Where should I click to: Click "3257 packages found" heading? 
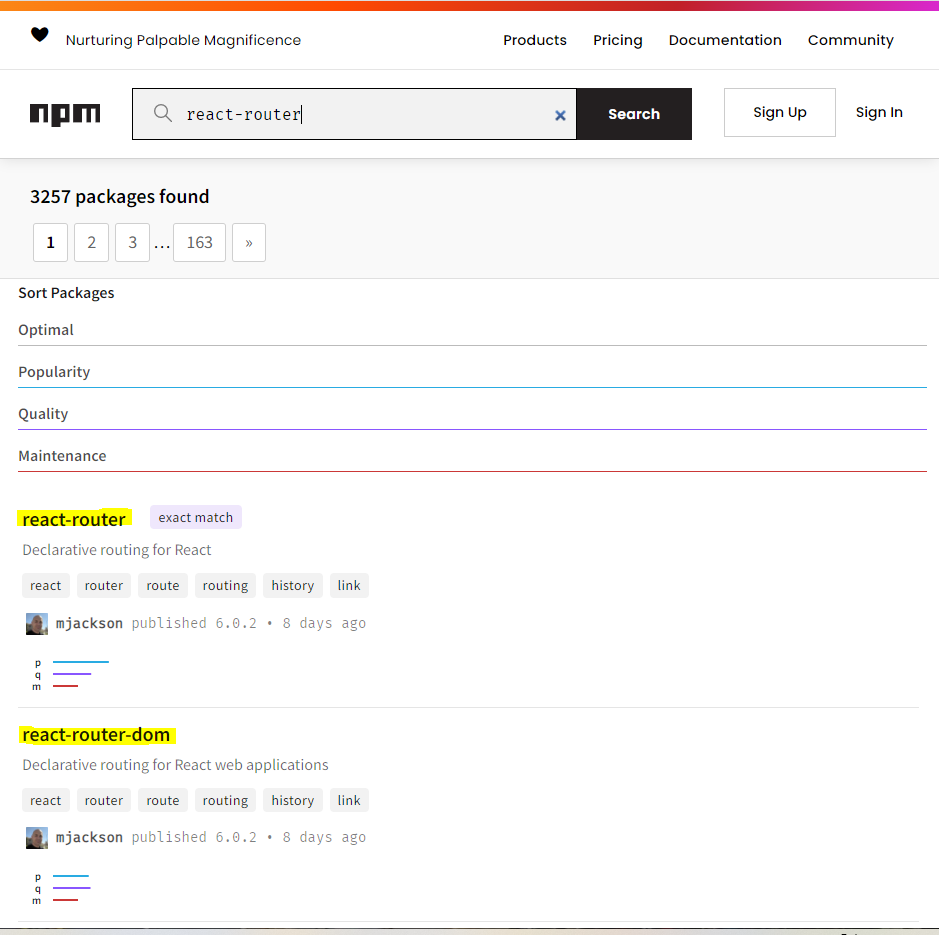tap(120, 196)
